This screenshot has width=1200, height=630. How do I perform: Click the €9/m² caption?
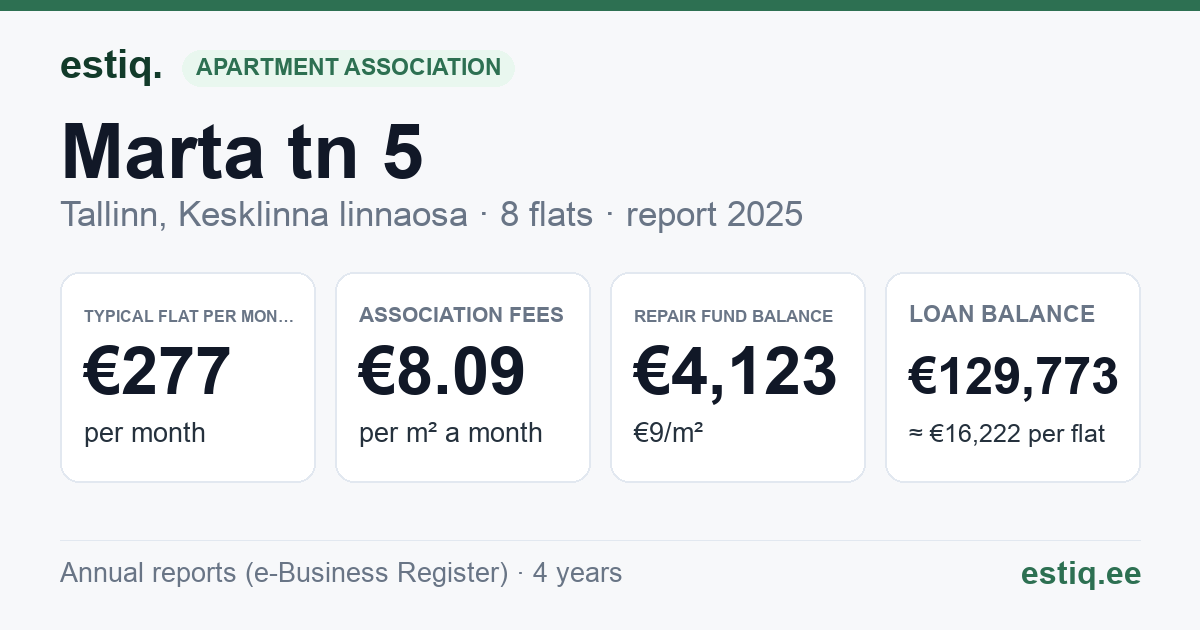pyautogui.click(x=668, y=433)
